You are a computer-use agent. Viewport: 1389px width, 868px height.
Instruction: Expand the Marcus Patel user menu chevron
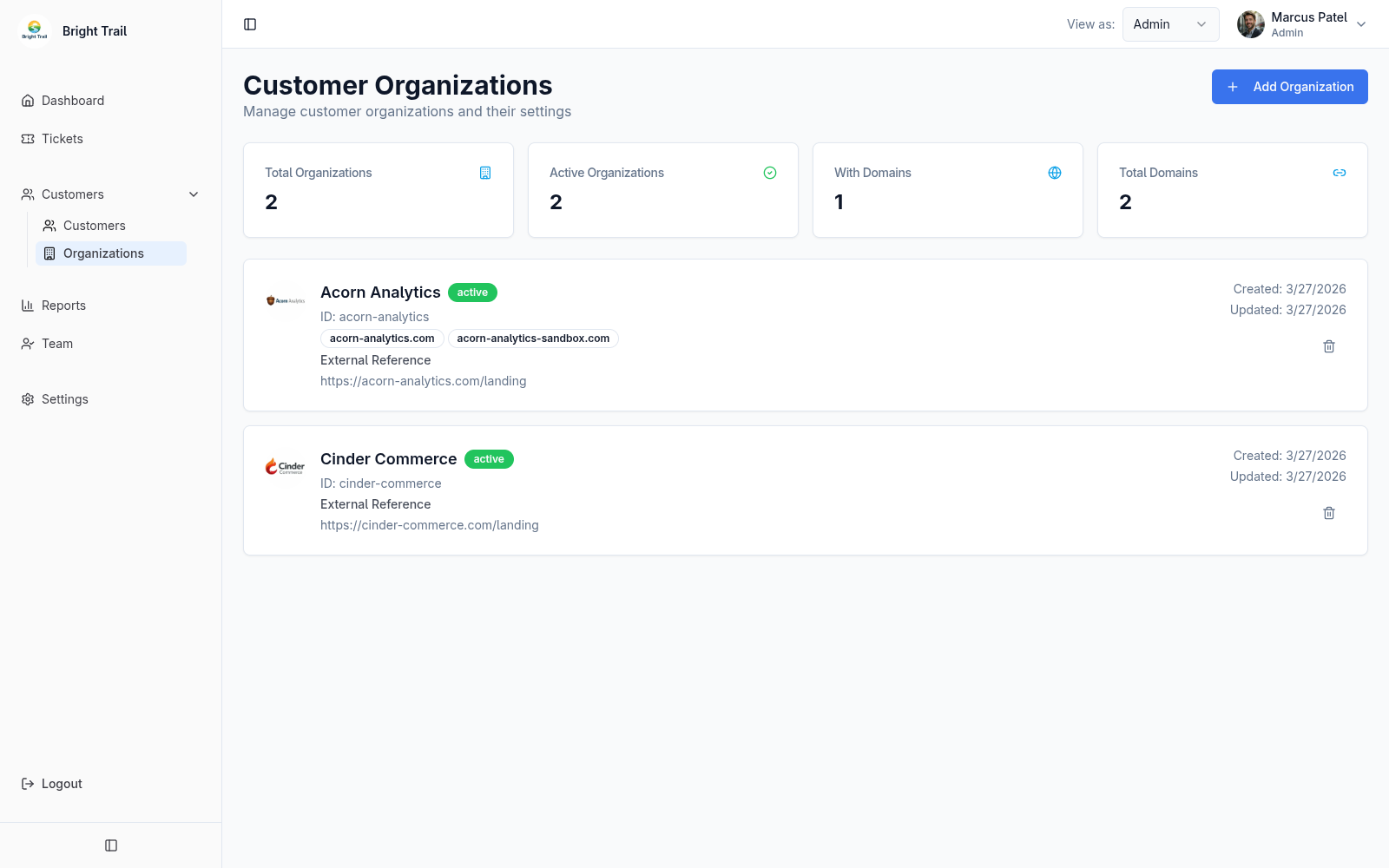coord(1361,24)
